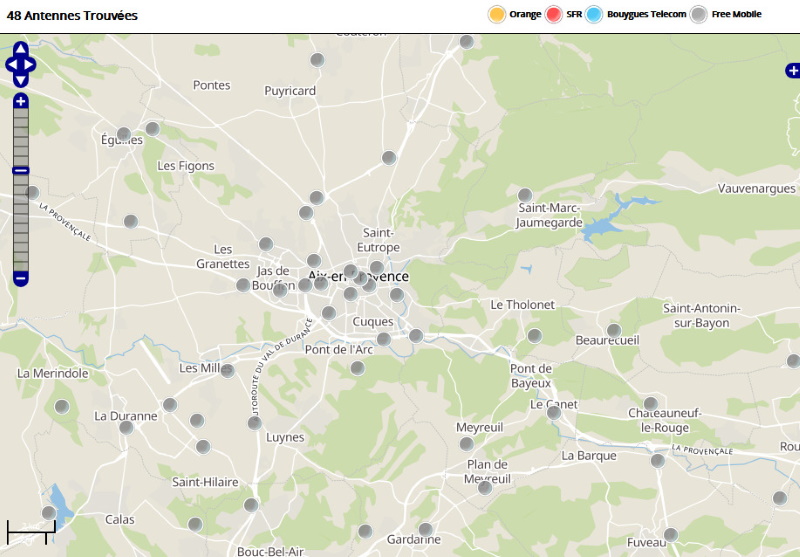Click the antenna marker at Gardanne
The image size is (800, 557).
point(425,529)
